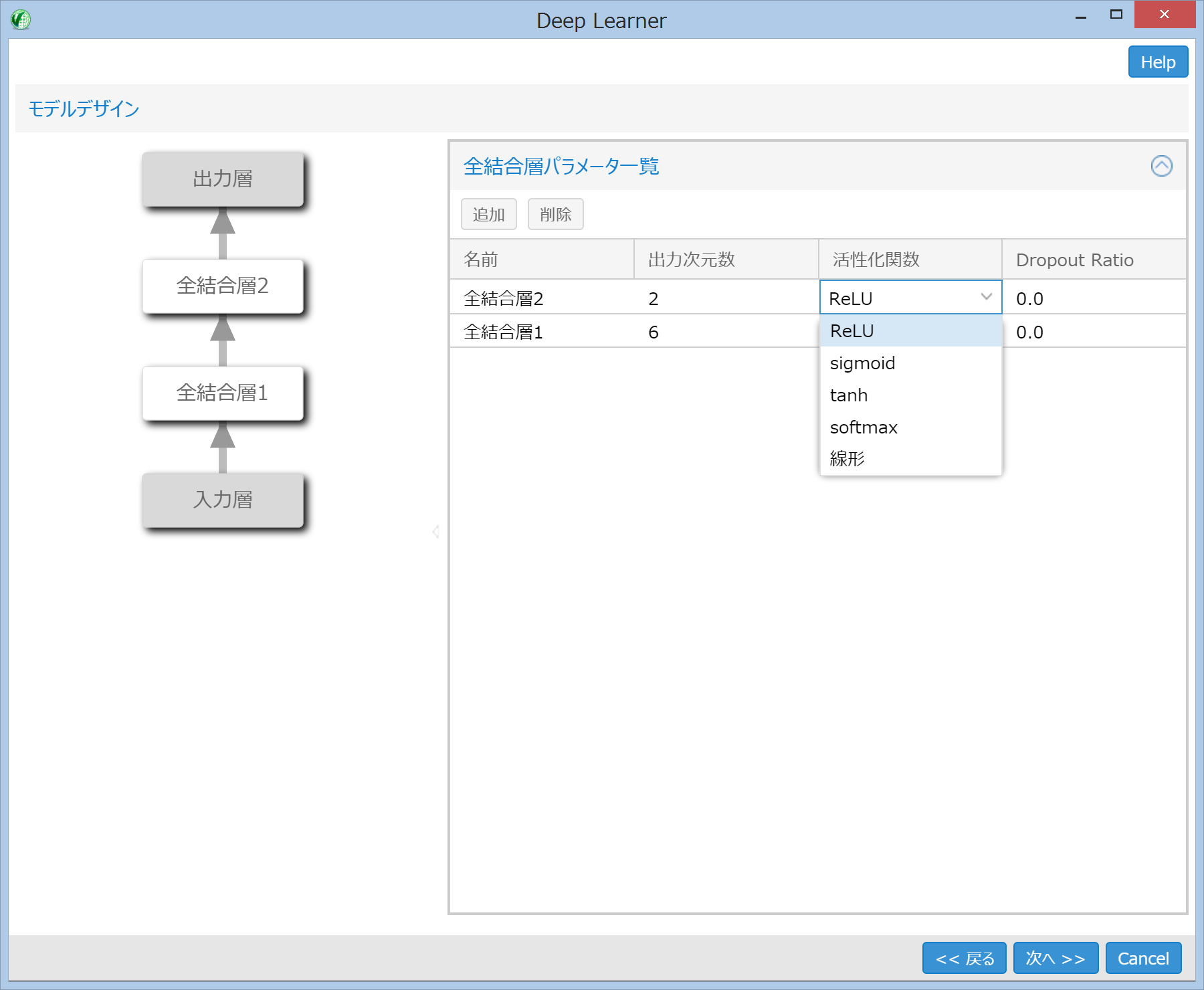Click the 出力層 node
This screenshot has height=990, width=1204.
tap(223, 179)
